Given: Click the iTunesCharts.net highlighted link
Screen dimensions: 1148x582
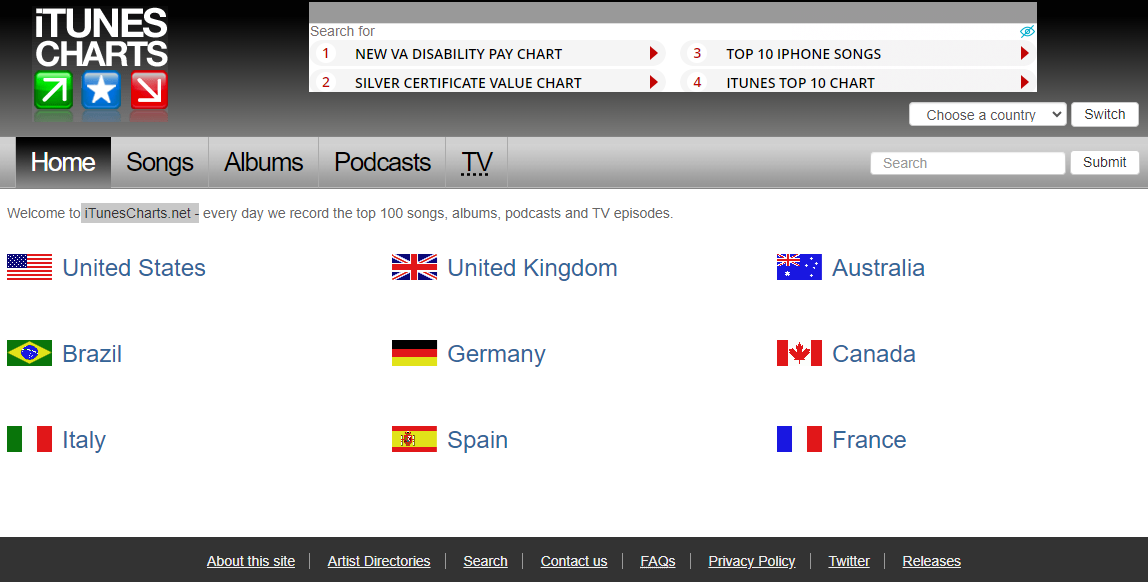Looking at the screenshot, I should 138,213.
